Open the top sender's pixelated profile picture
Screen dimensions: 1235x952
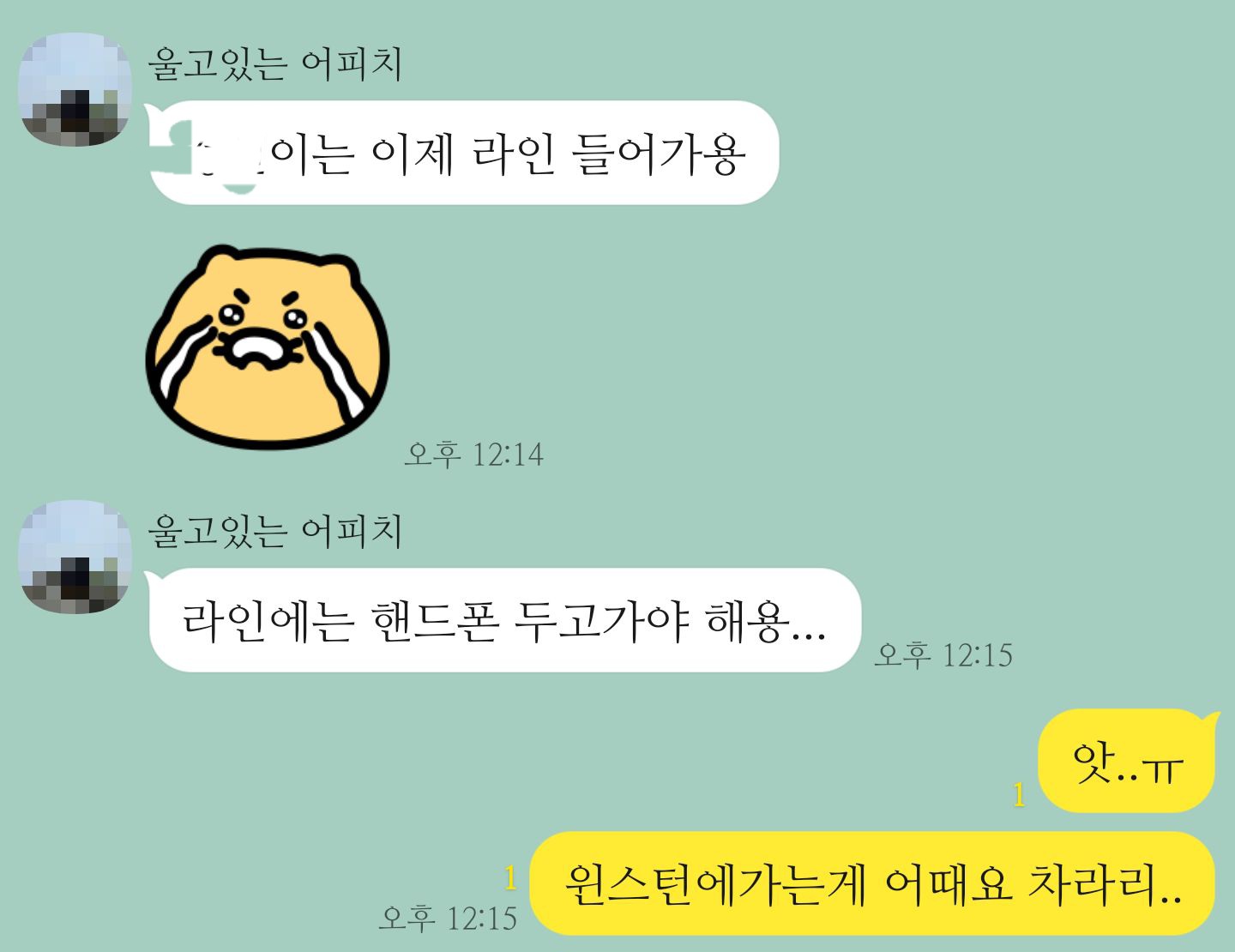click(x=75, y=90)
